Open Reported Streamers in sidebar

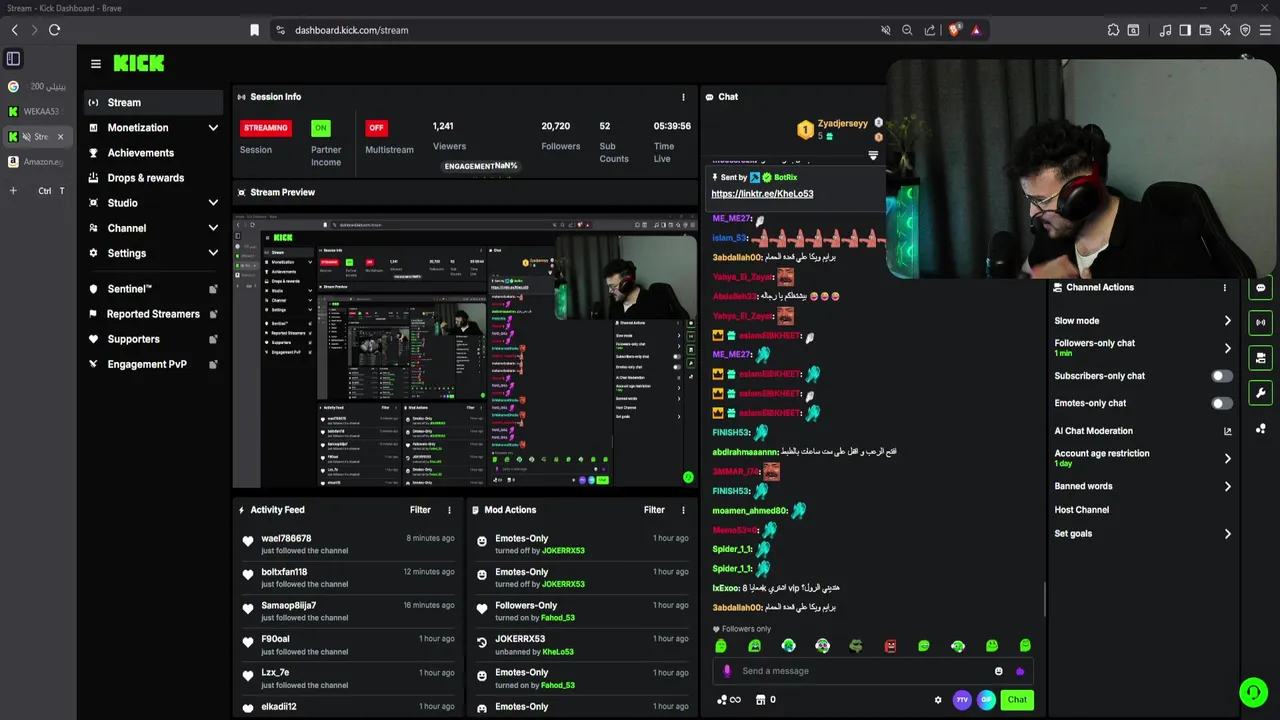[153, 314]
